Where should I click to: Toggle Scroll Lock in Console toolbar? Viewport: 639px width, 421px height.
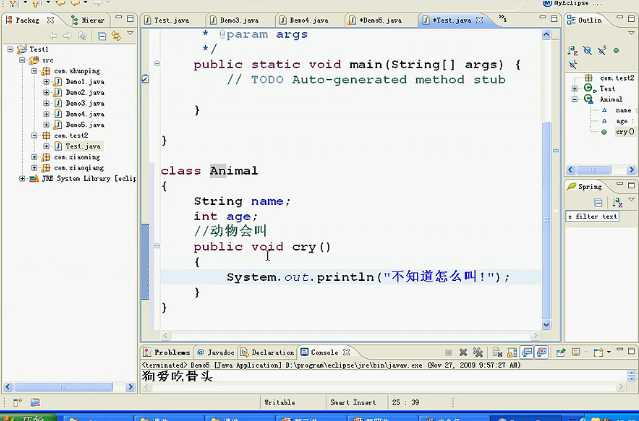pyautogui.click(x=512, y=352)
